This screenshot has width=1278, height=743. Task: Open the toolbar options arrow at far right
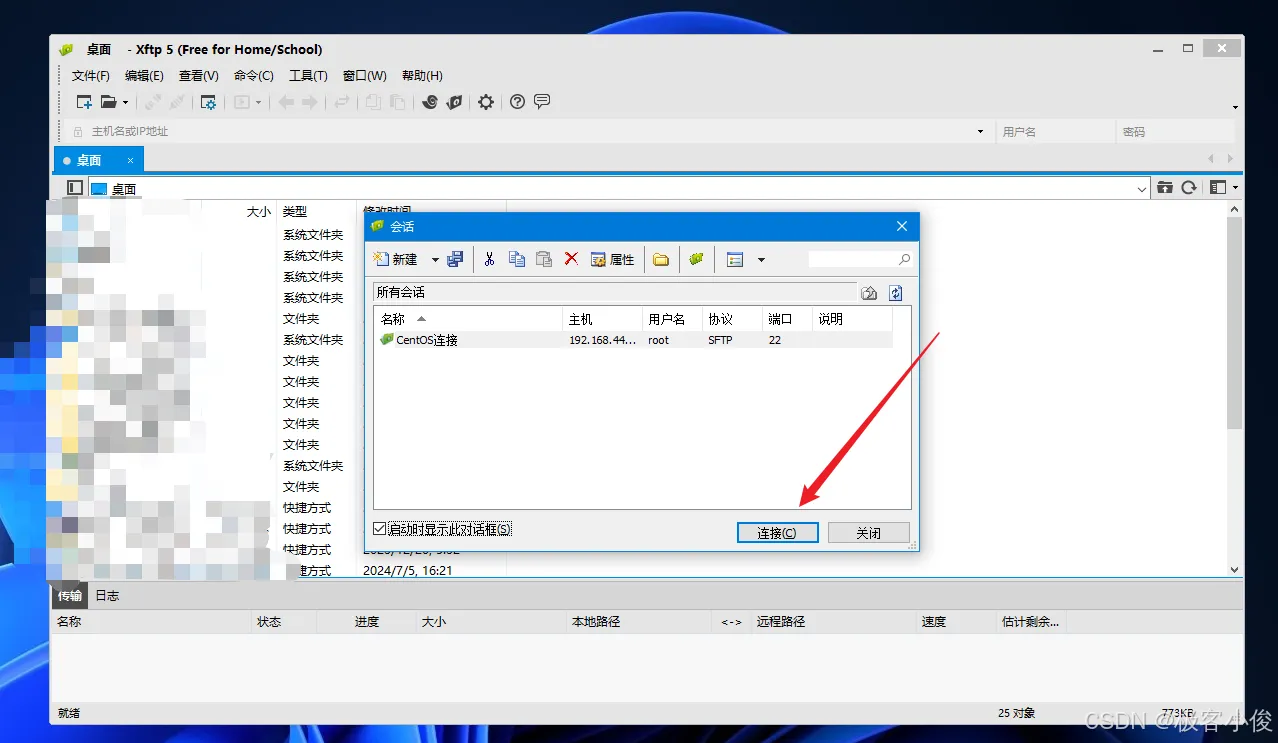pos(1235,107)
